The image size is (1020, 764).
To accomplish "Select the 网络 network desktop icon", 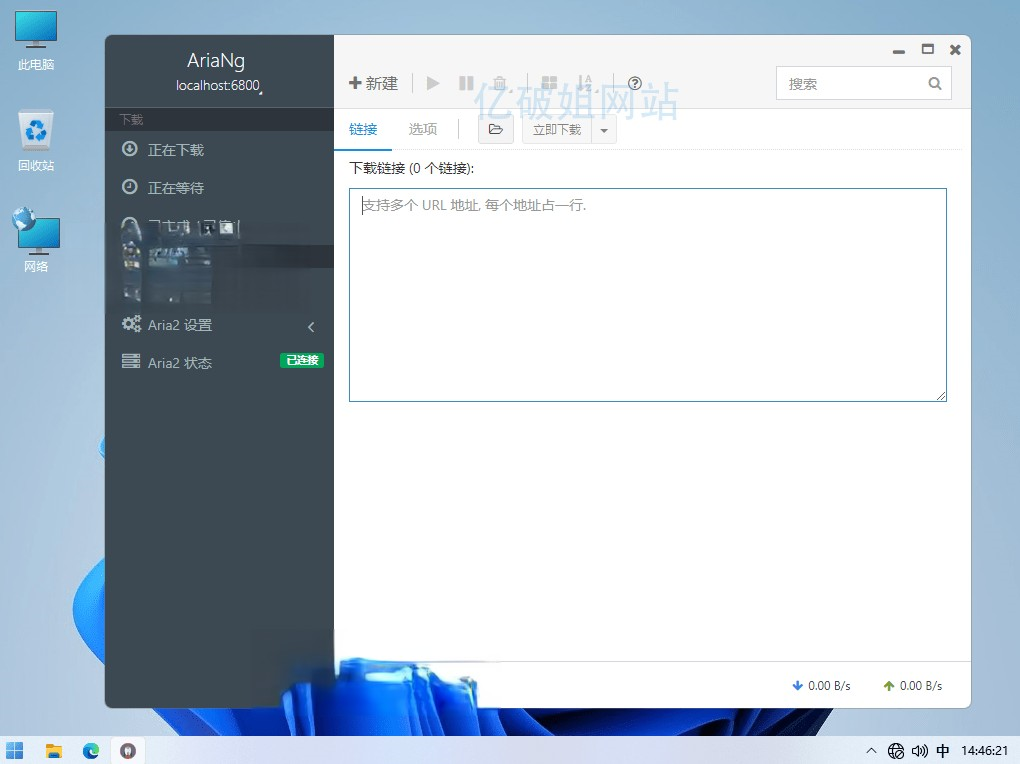I will (x=36, y=241).
